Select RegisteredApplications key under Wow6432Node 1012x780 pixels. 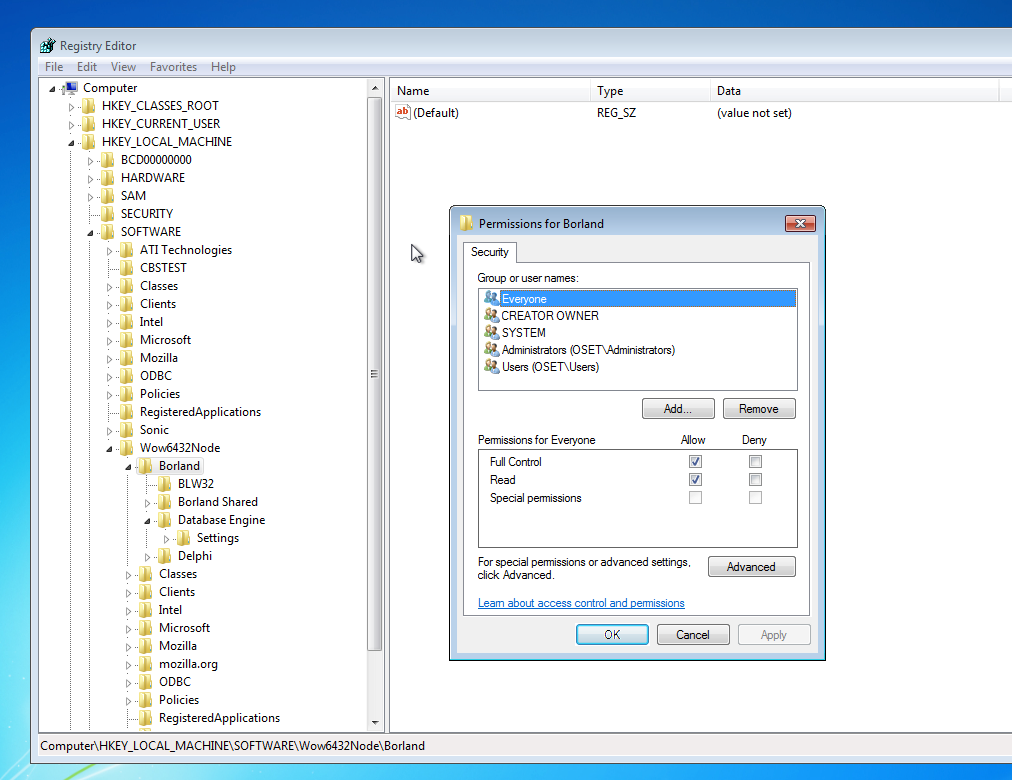(219, 718)
